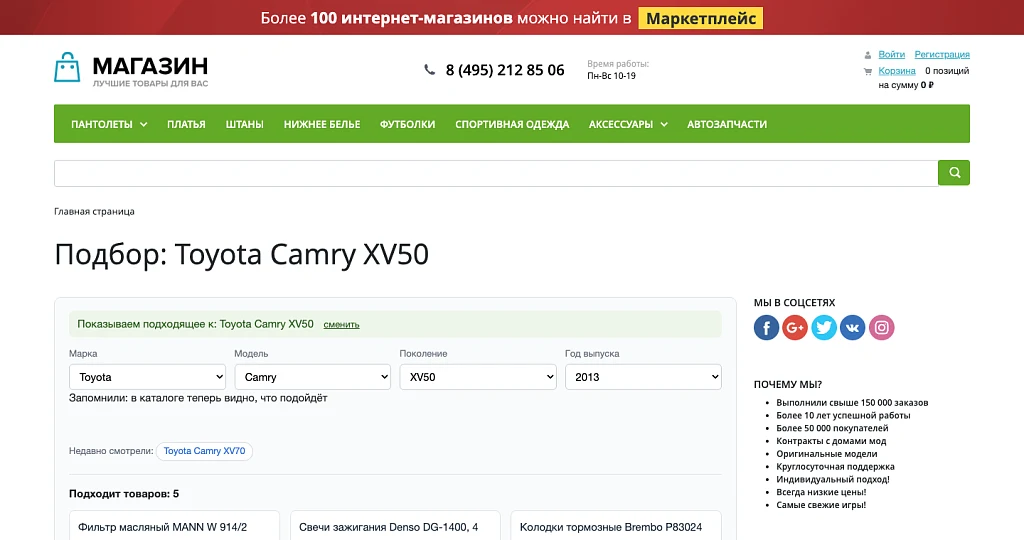The width and height of the screenshot is (1024, 540).
Task: Click the Выполнили свыше 150 000 заказов item
Action: coord(852,403)
